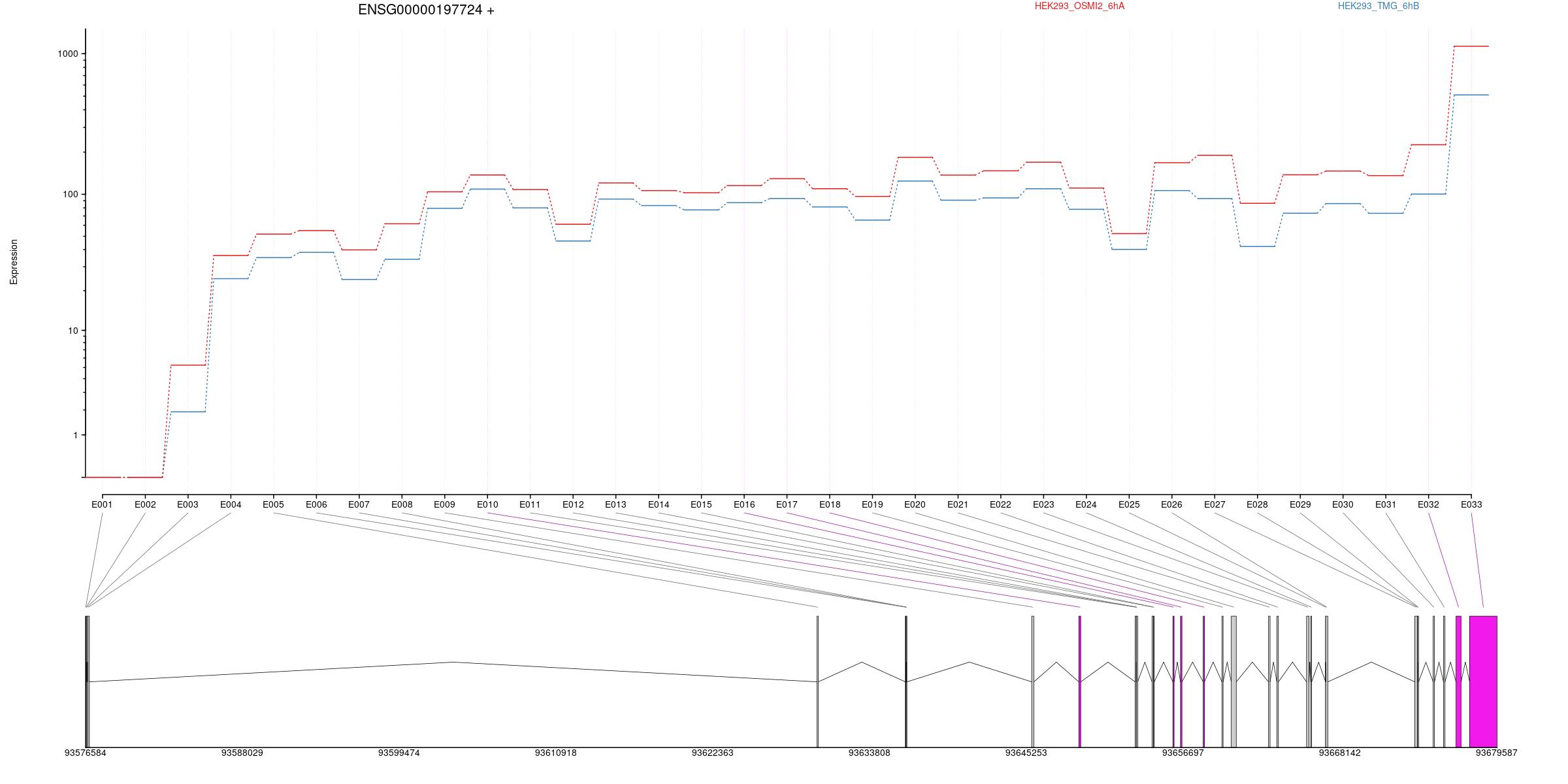This screenshot has height=784, width=1568.
Task: Click the 1000 y-axis tick label
Action: pyautogui.click(x=68, y=54)
